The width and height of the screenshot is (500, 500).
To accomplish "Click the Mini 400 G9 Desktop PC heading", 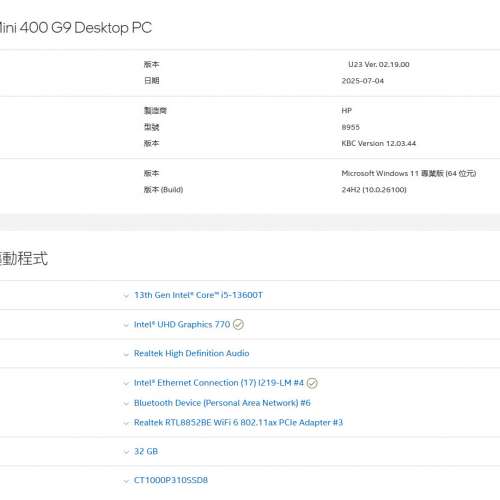I will click(75, 27).
